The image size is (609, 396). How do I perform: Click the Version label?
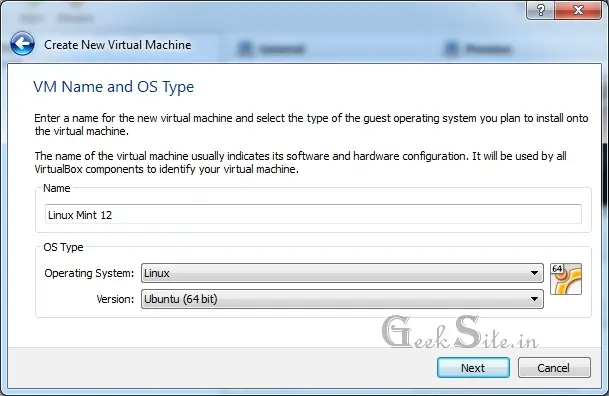tap(115, 299)
